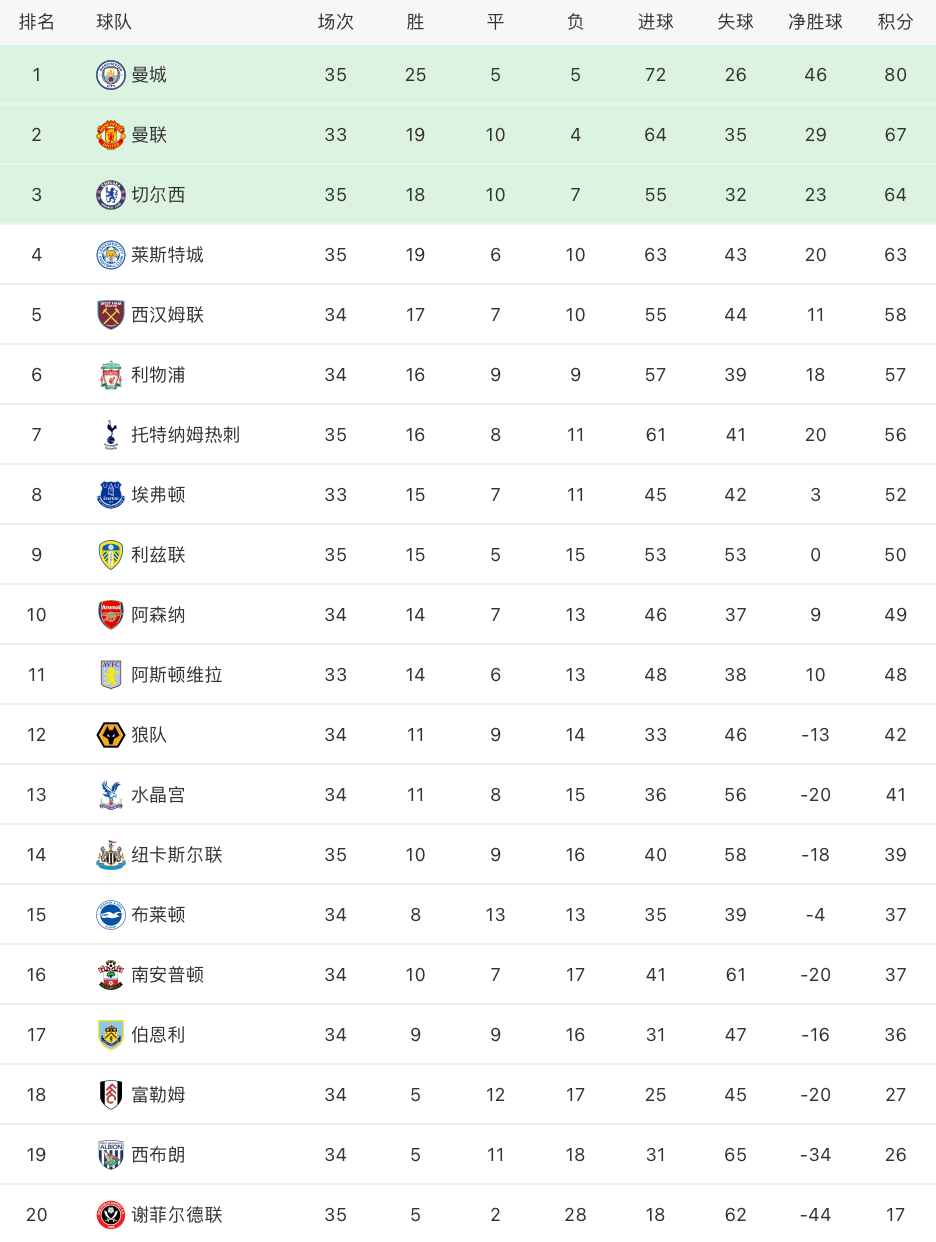Open team link 利兹联
Image resolution: width=936 pixels, height=1242 pixels.
pyautogui.click(x=158, y=555)
